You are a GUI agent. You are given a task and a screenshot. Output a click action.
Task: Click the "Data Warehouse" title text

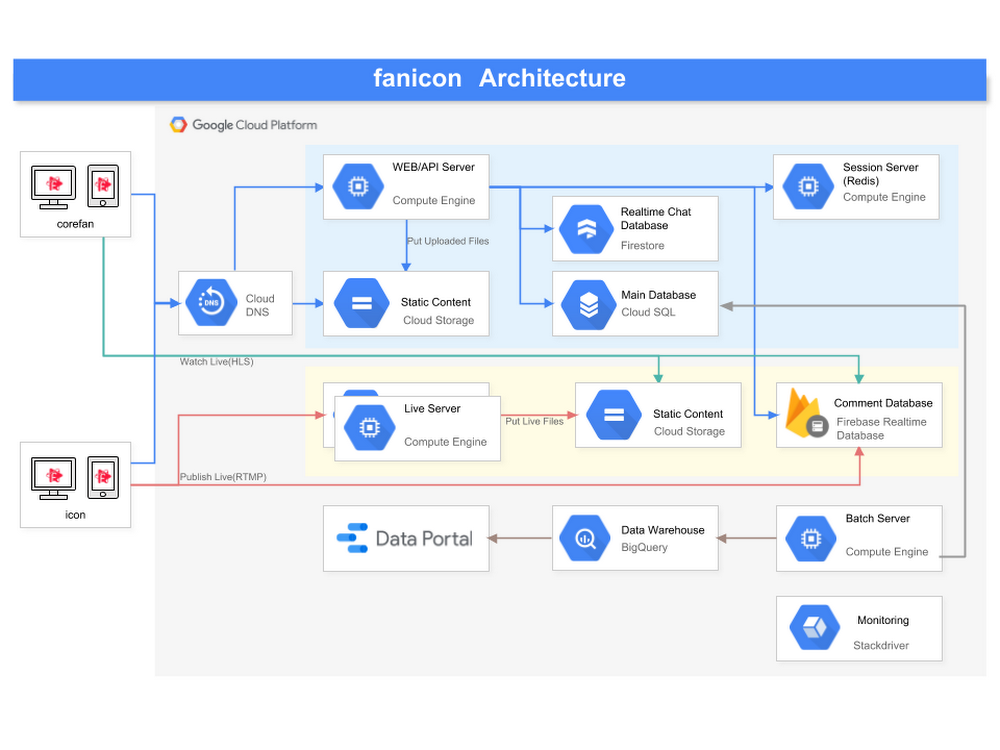click(663, 530)
